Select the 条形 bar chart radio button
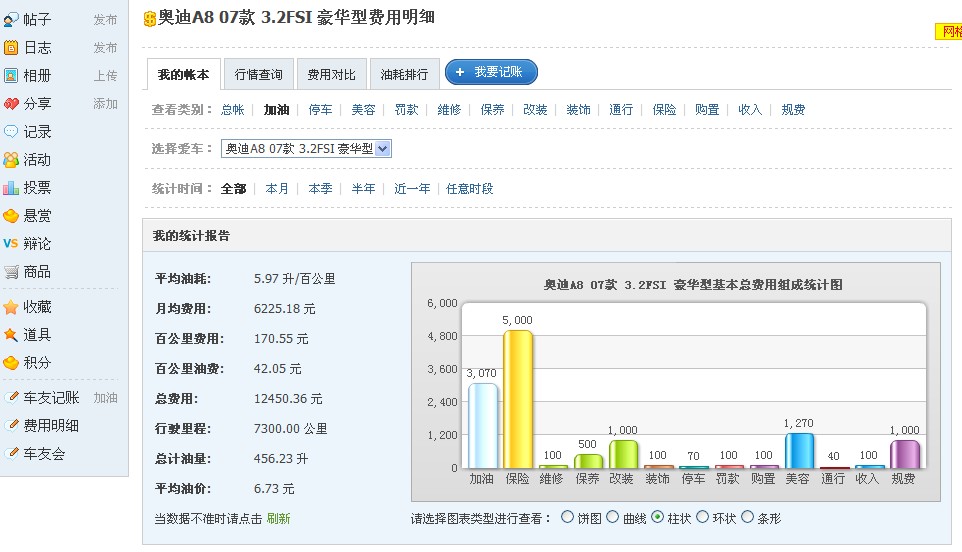The image size is (962, 552). tap(747, 517)
